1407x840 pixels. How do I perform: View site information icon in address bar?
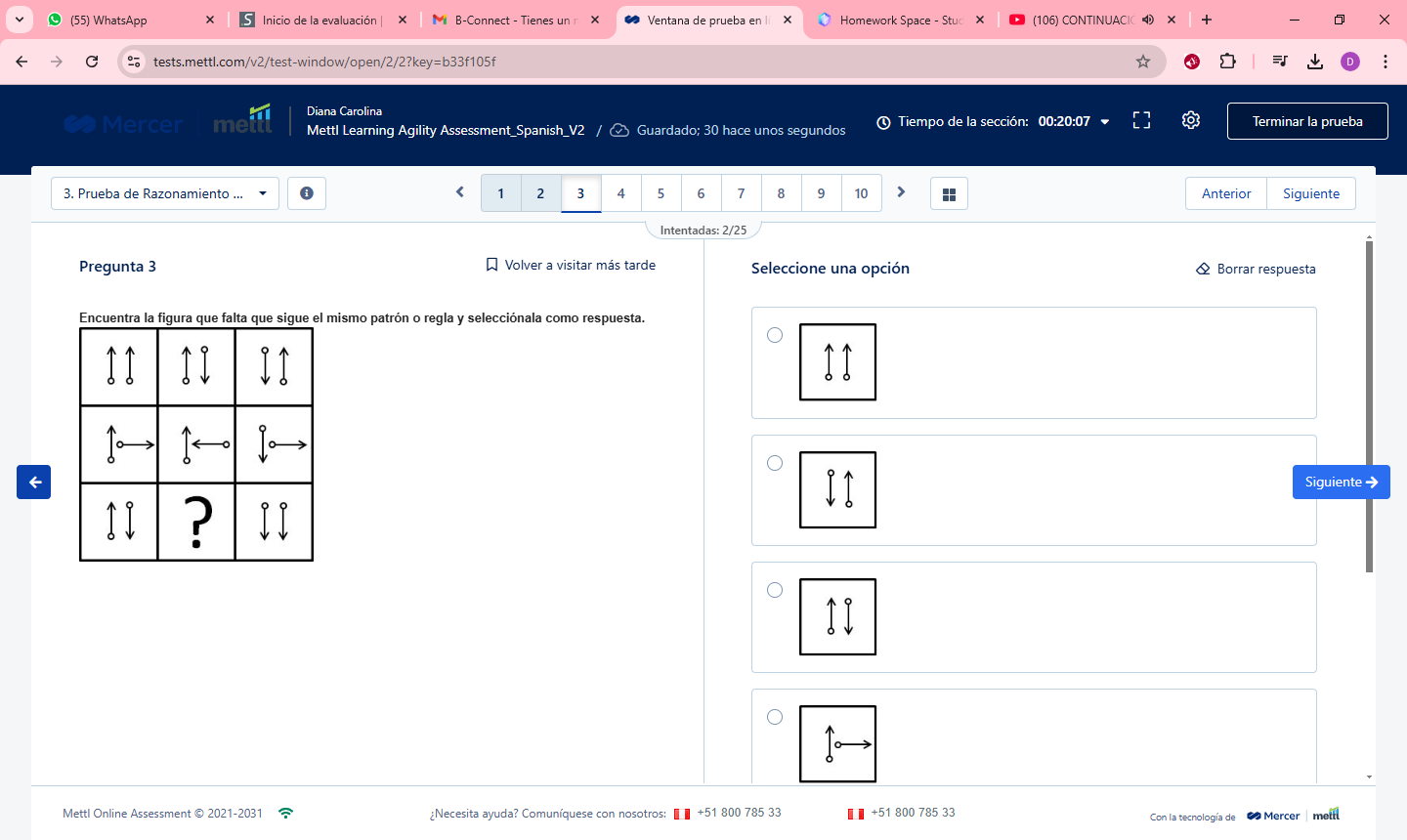coord(135,62)
